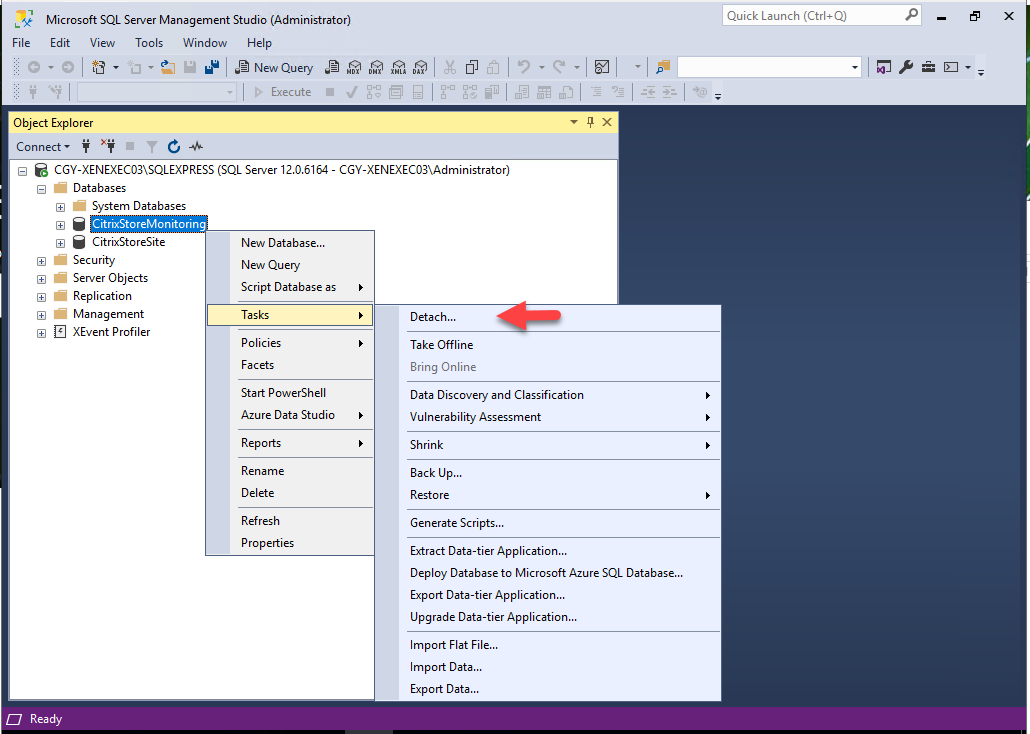Select Detach... from the Tasks submenu
This screenshot has width=1030, height=734.
(433, 317)
